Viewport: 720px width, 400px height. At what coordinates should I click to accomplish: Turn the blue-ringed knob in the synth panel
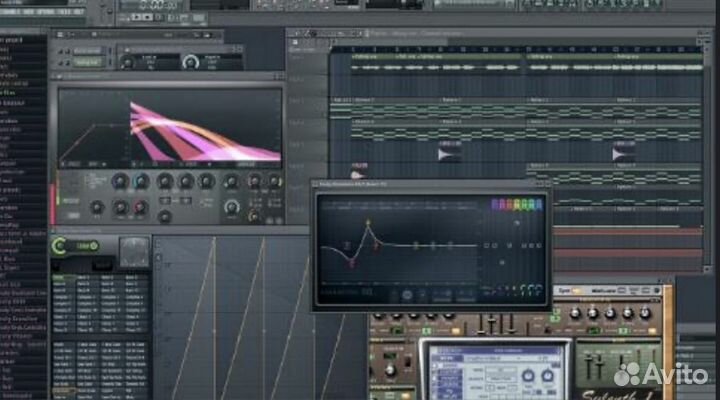pos(141,181)
